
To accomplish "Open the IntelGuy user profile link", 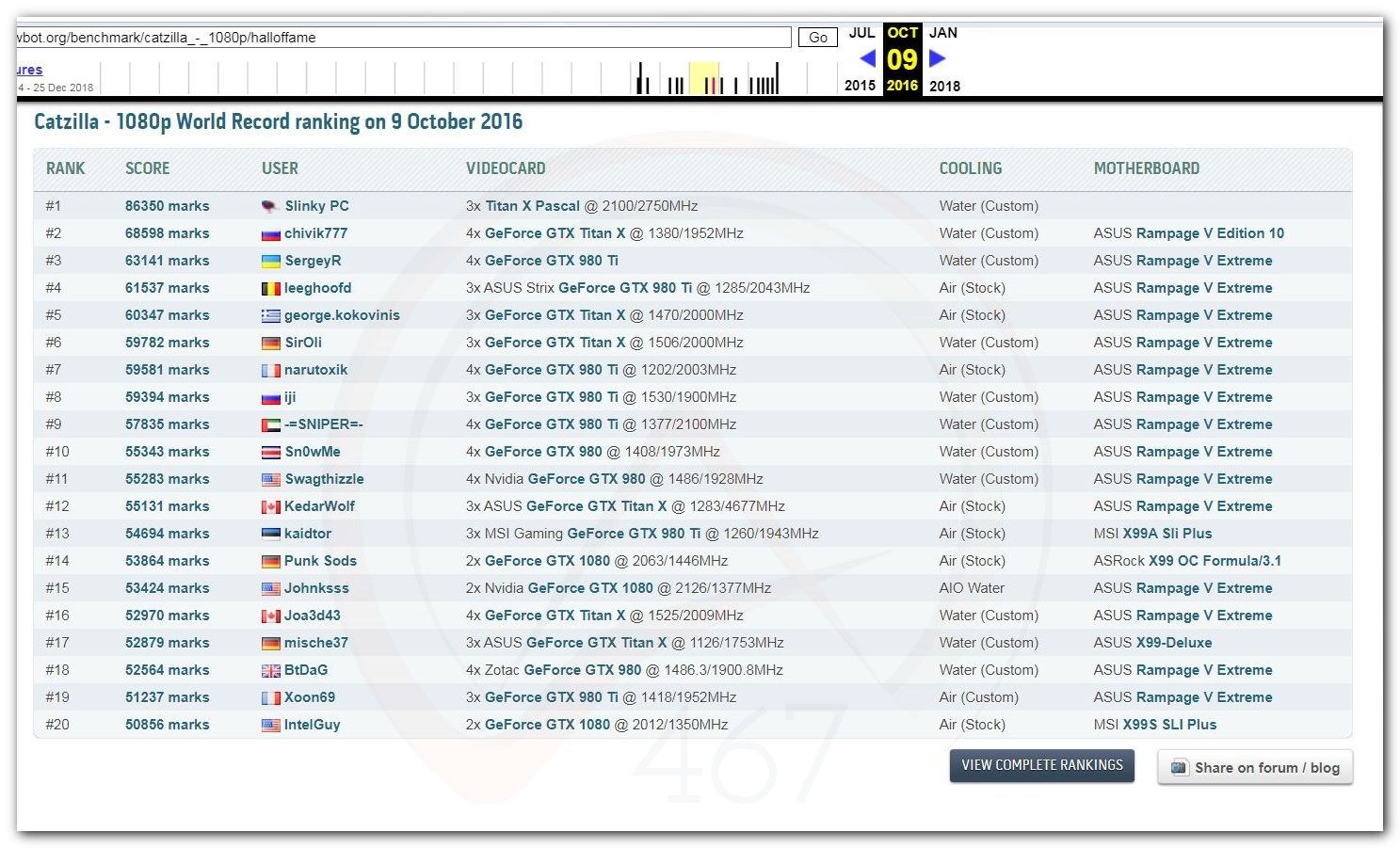I will tap(313, 725).
